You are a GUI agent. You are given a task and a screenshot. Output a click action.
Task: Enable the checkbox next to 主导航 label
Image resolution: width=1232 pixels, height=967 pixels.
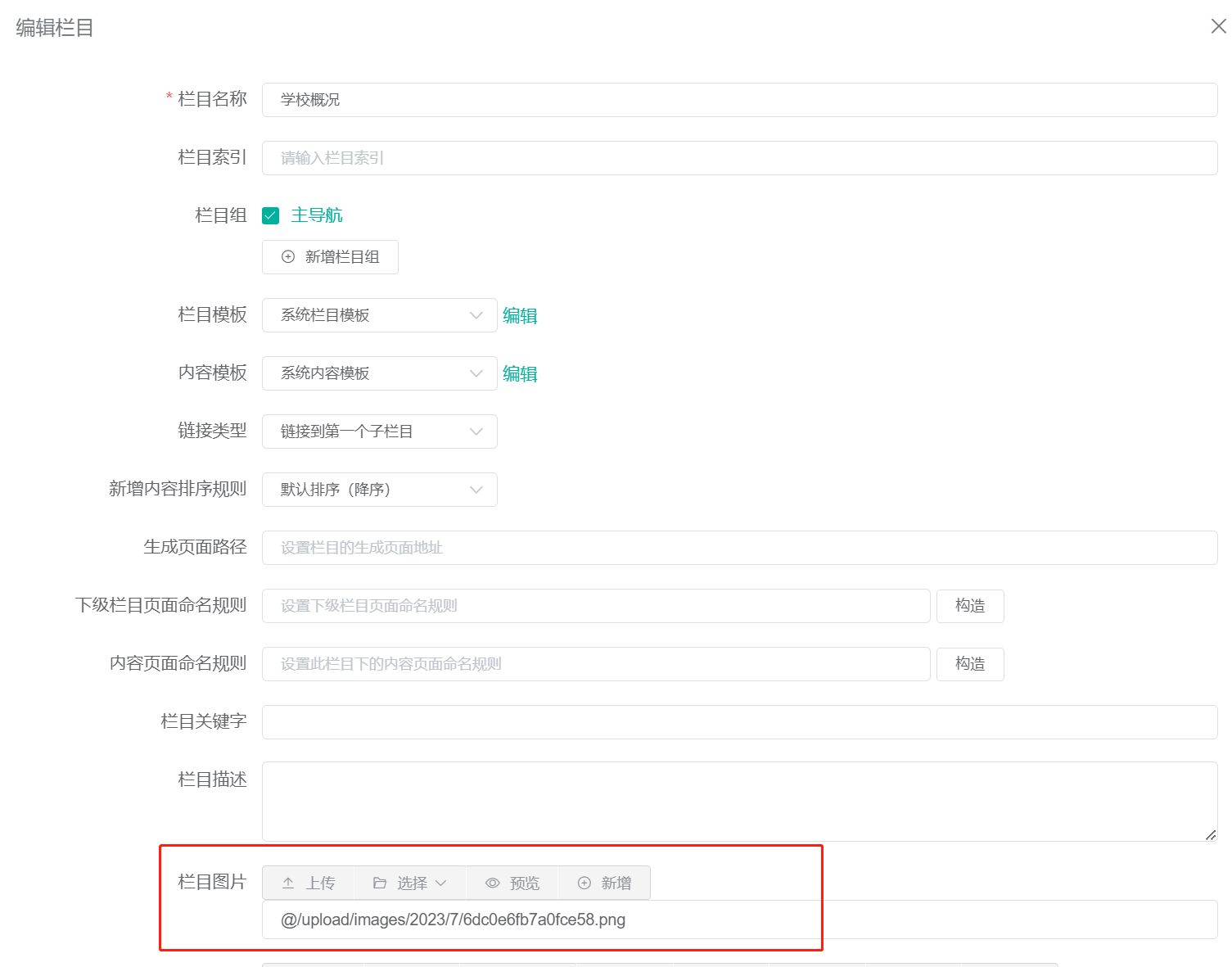click(270, 215)
